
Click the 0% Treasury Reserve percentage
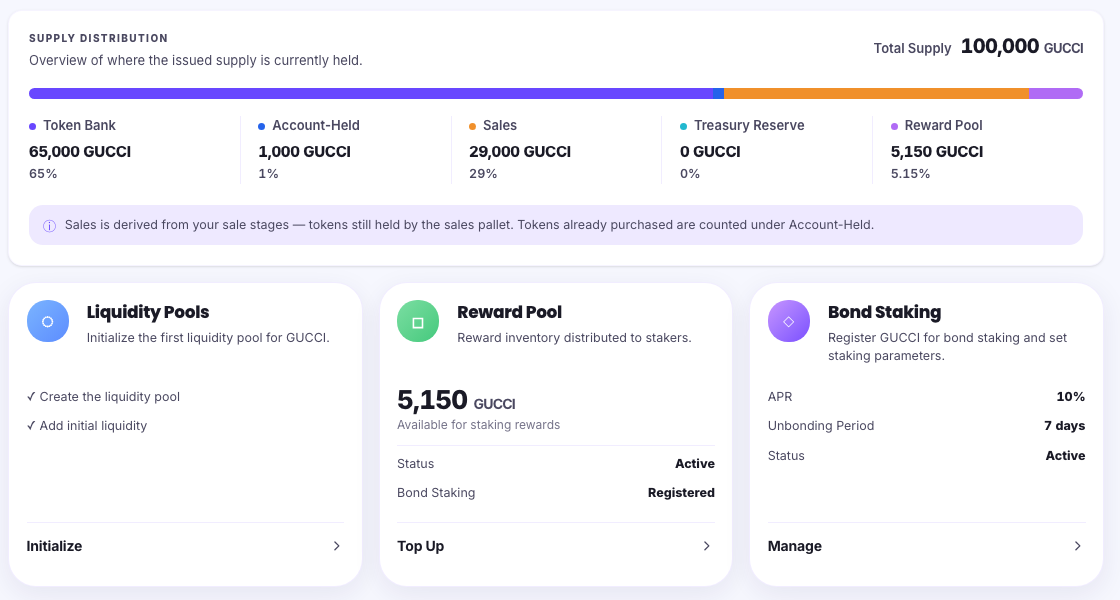coord(690,174)
